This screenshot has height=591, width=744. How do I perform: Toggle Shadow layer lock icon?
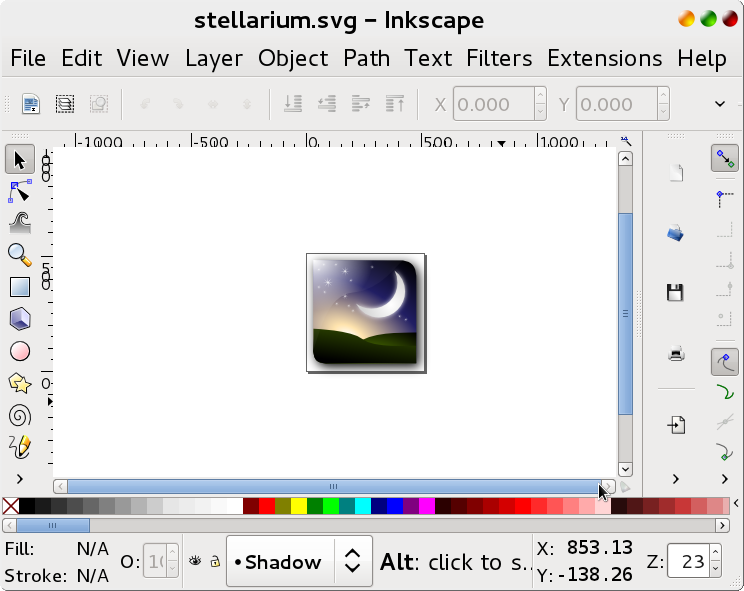point(215,562)
